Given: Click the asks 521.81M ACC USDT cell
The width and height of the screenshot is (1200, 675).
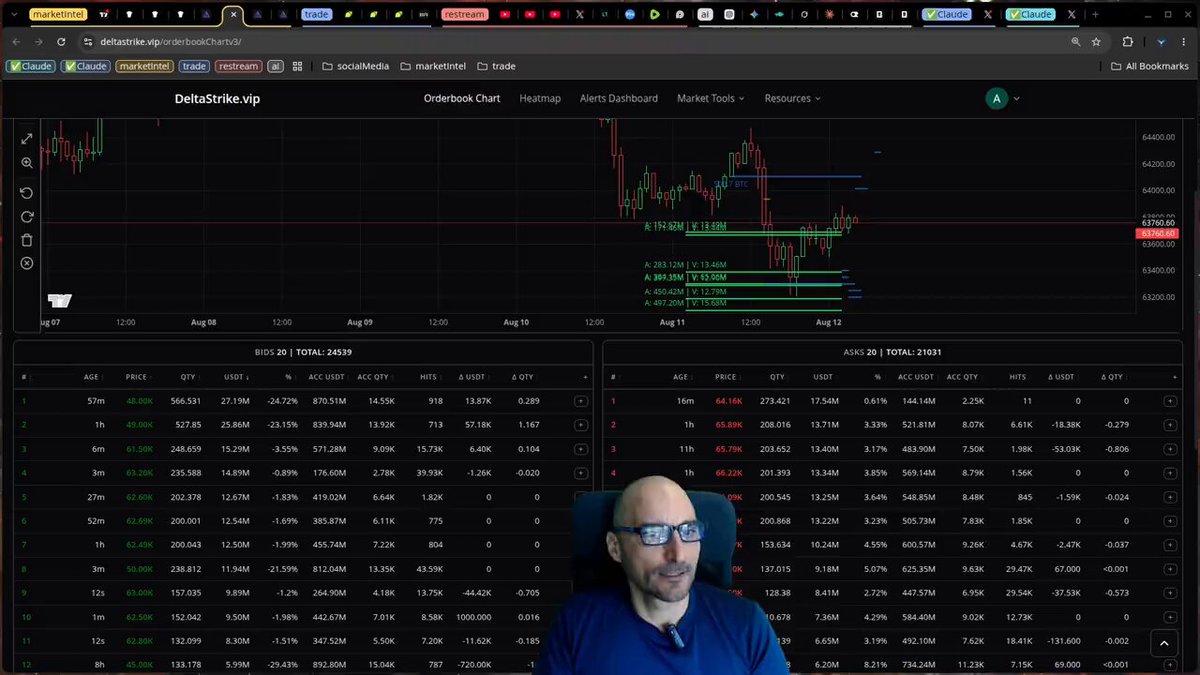Looking at the screenshot, I should [x=916, y=425].
